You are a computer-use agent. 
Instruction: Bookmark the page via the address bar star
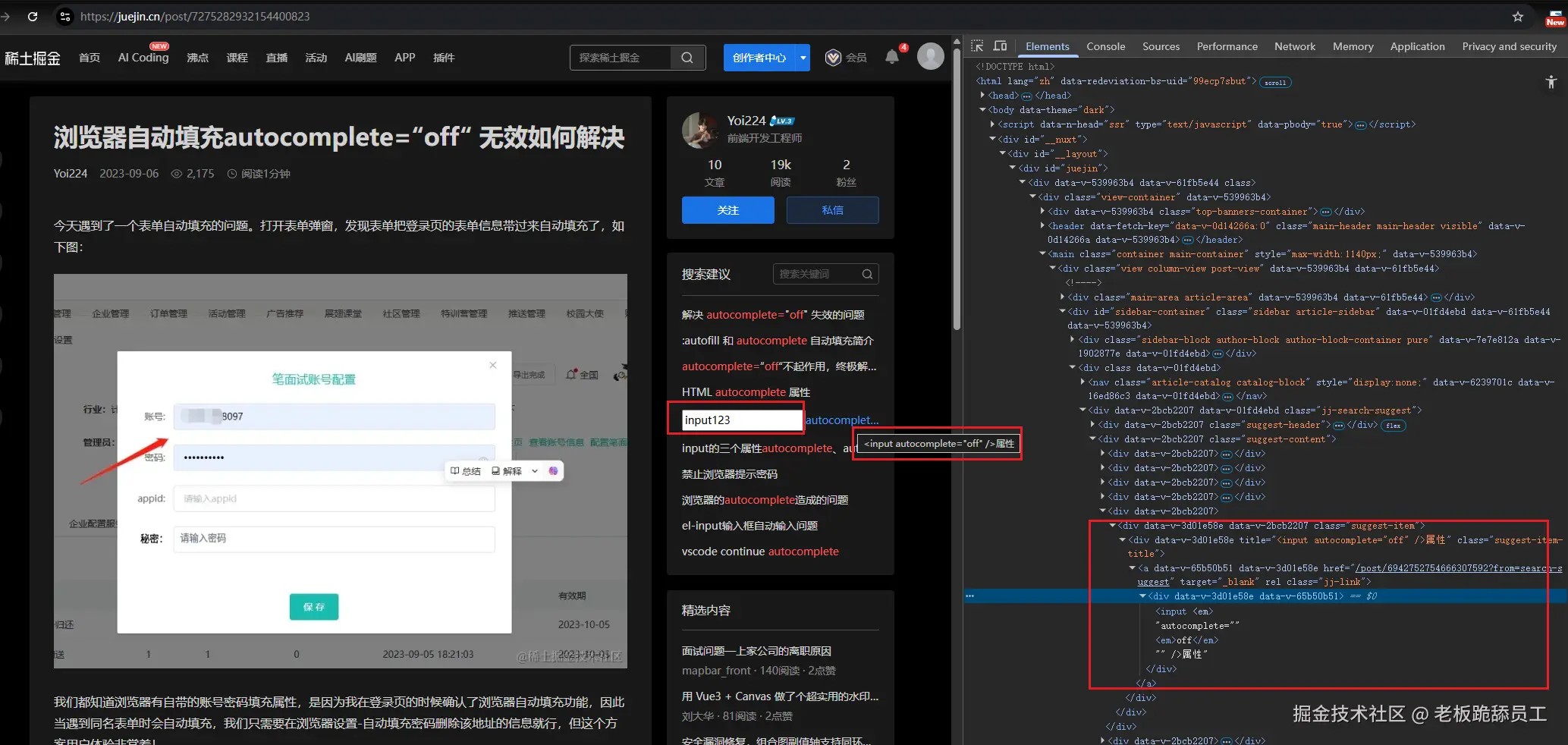(1516, 16)
